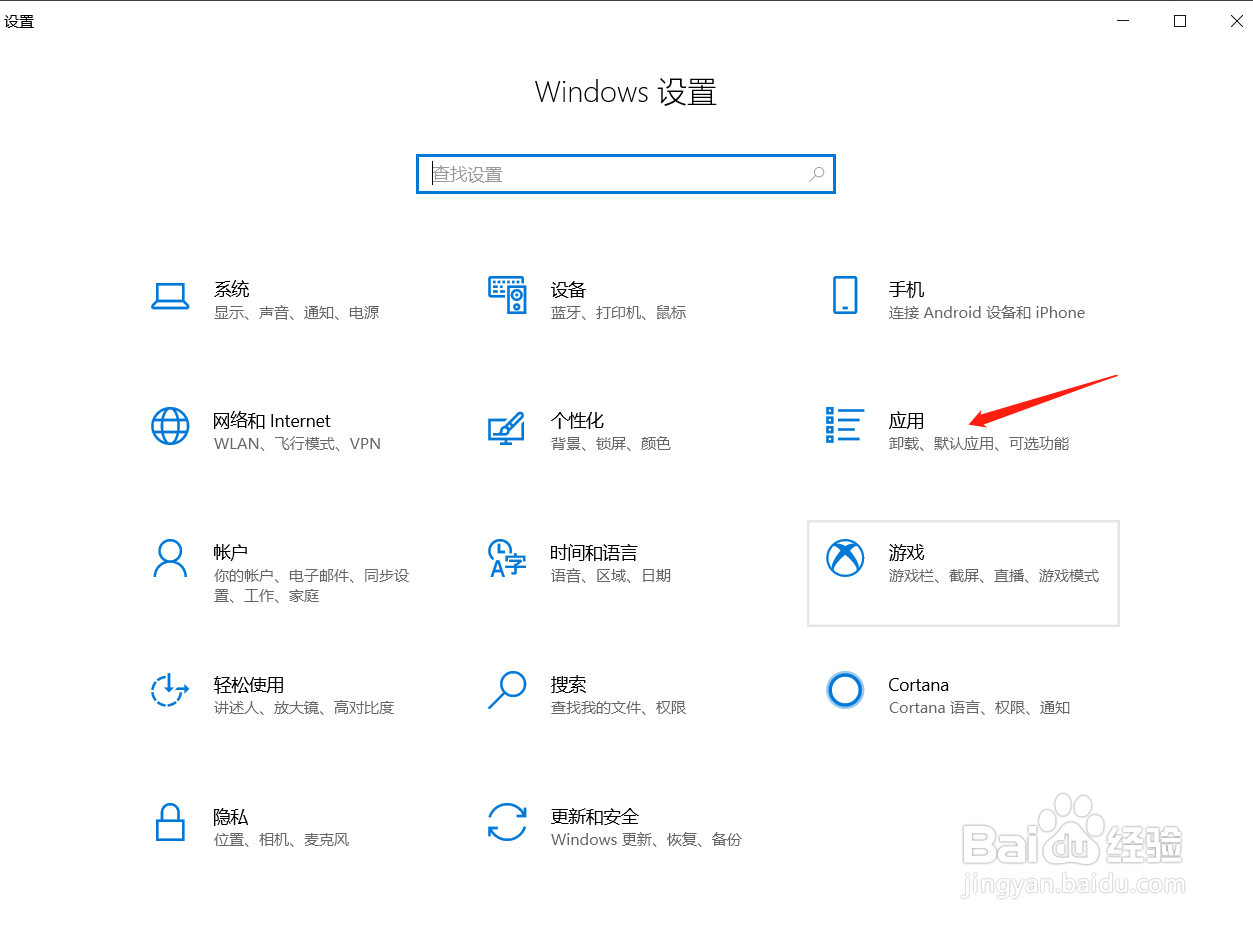Open the 帐户 (Accounts) person icon
This screenshot has height=927, width=1253.
170,560
